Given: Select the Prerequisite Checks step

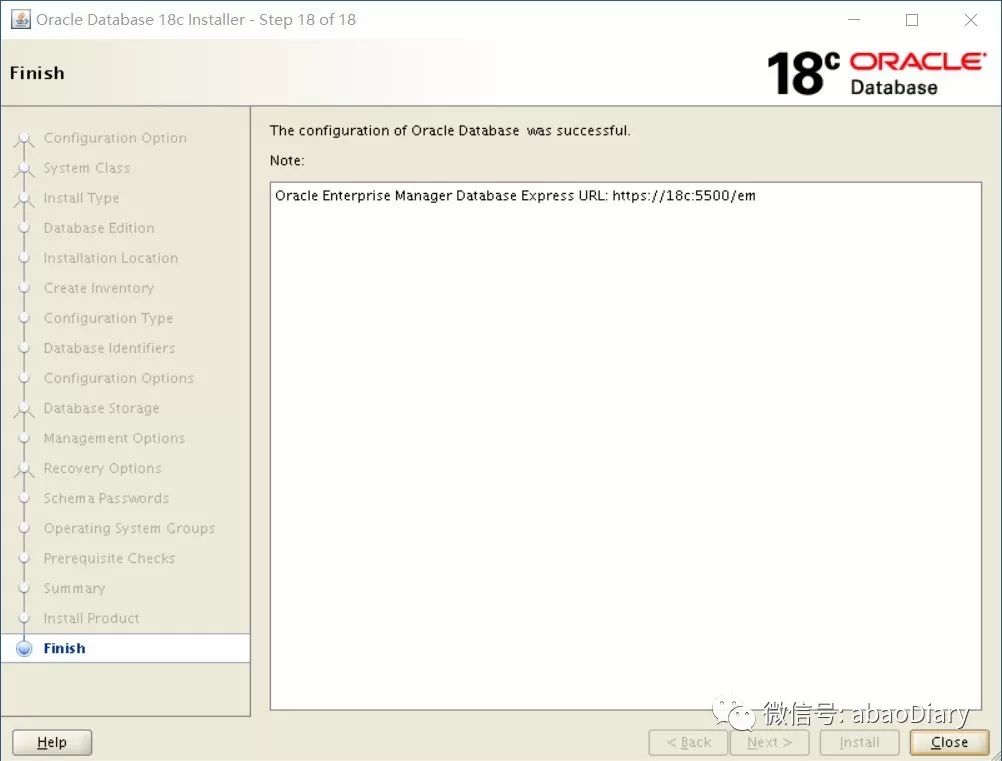Looking at the screenshot, I should (x=109, y=558).
